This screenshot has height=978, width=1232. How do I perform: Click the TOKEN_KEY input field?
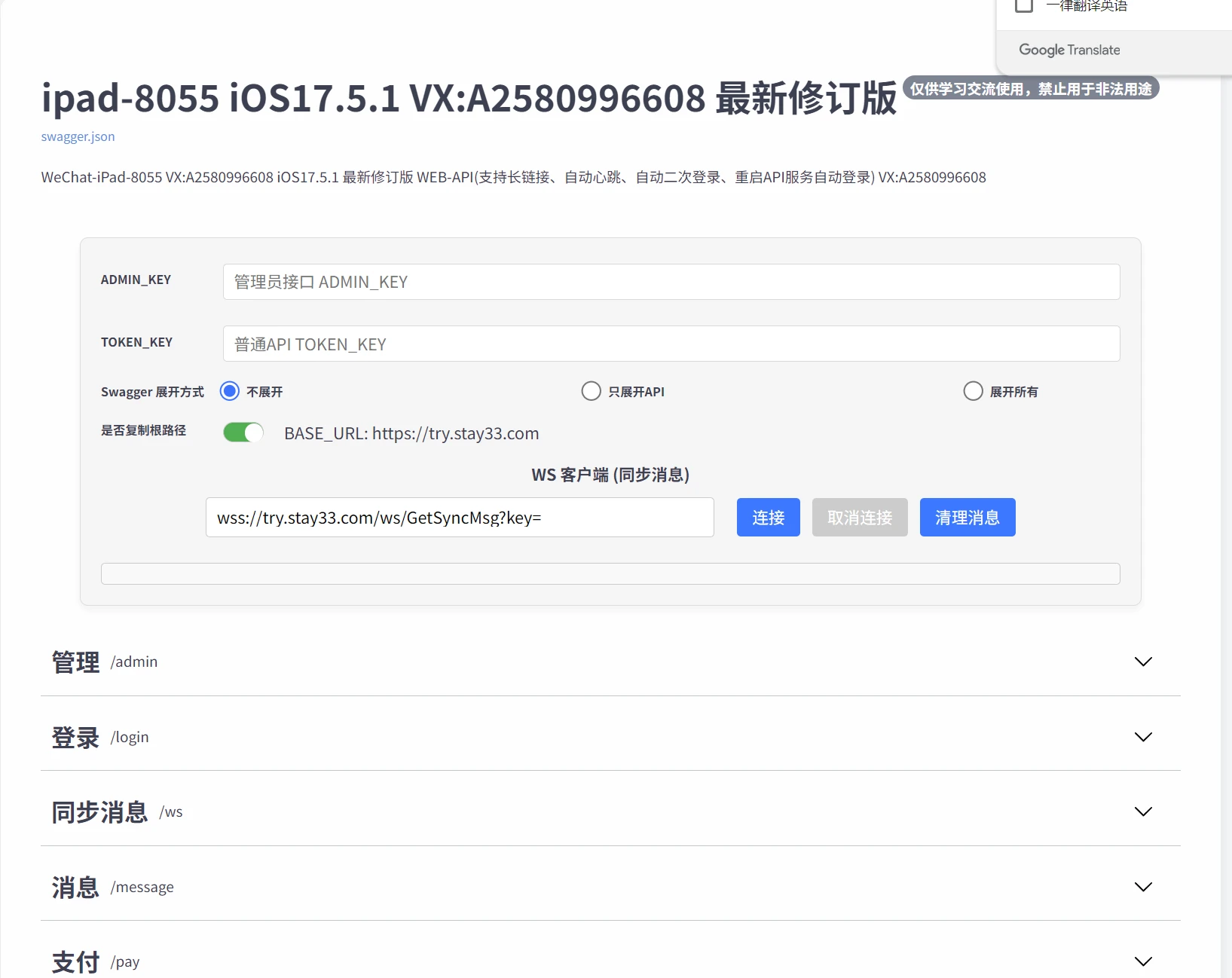pyautogui.click(x=671, y=344)
